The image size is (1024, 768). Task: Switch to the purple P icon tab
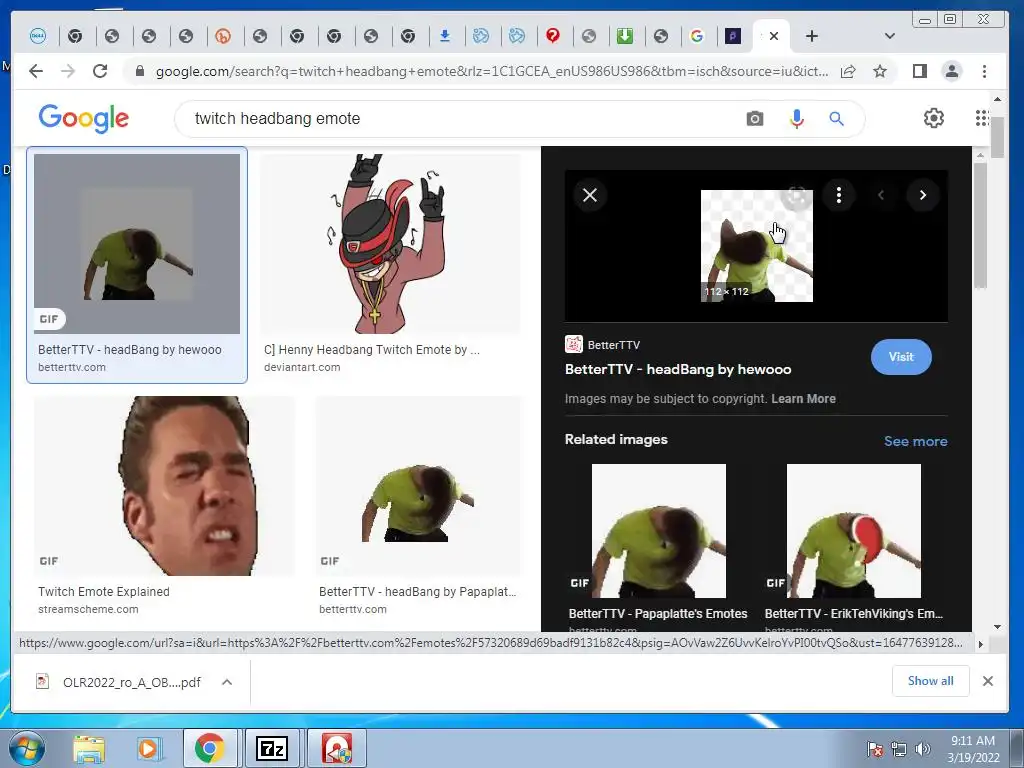pos(733,36)
